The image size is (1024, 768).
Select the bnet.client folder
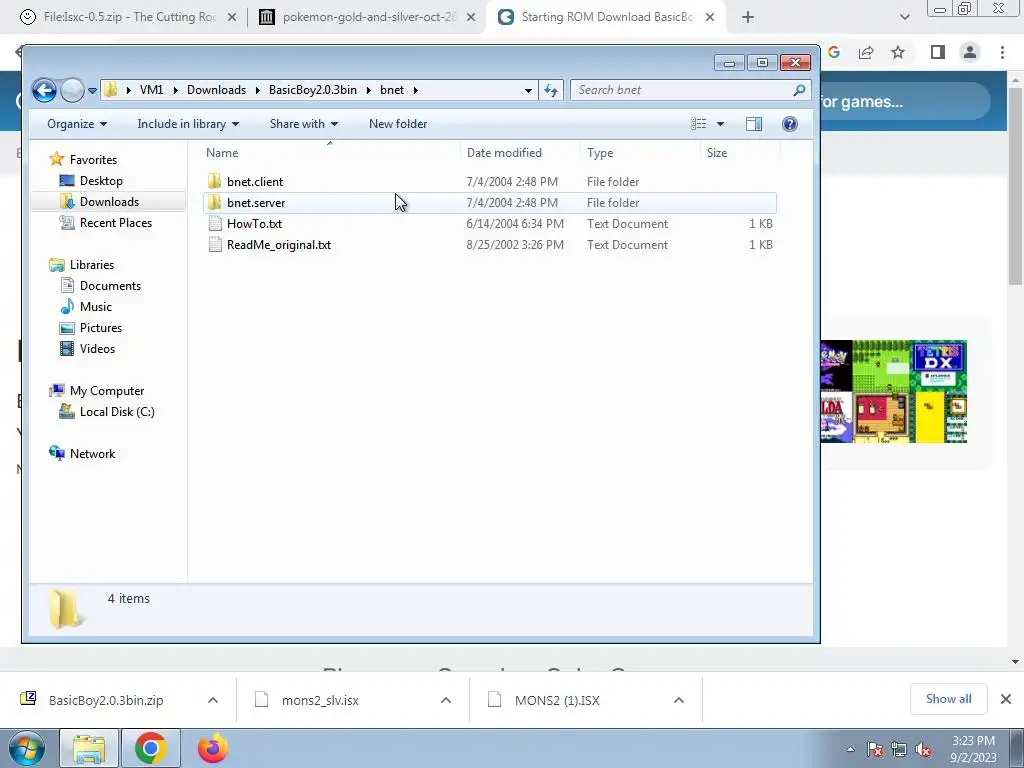point(490,182)
